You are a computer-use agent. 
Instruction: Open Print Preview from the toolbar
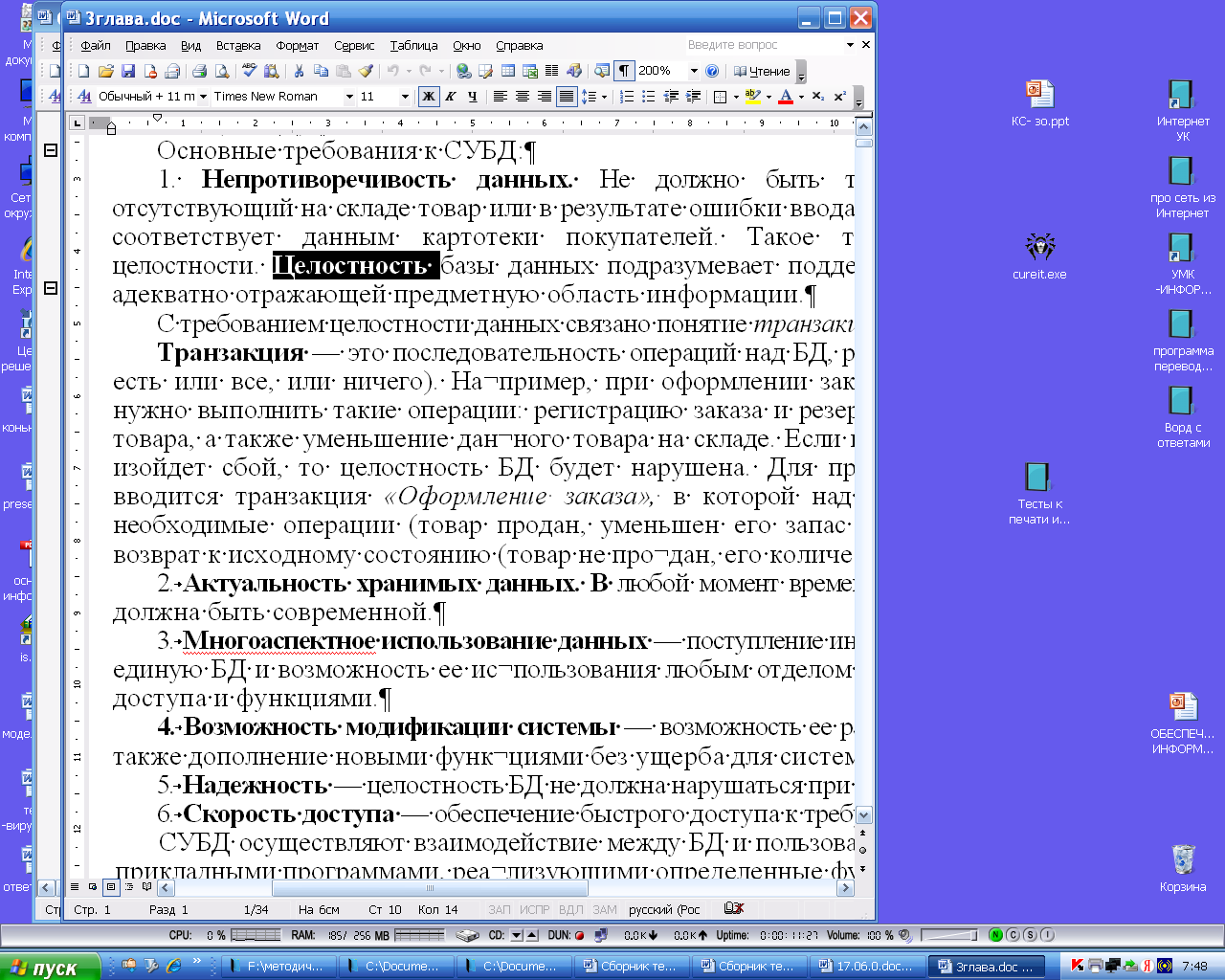[x=222, y=71]
